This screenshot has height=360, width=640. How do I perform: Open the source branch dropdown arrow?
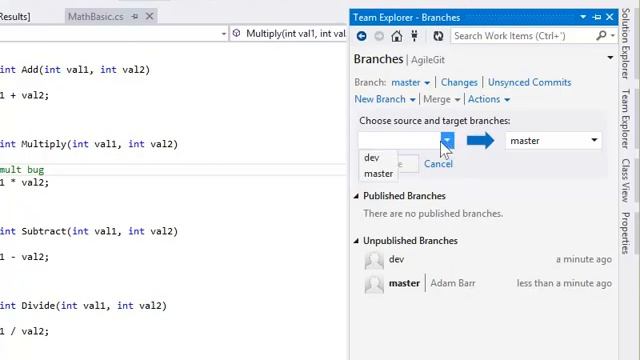[447, 140]
